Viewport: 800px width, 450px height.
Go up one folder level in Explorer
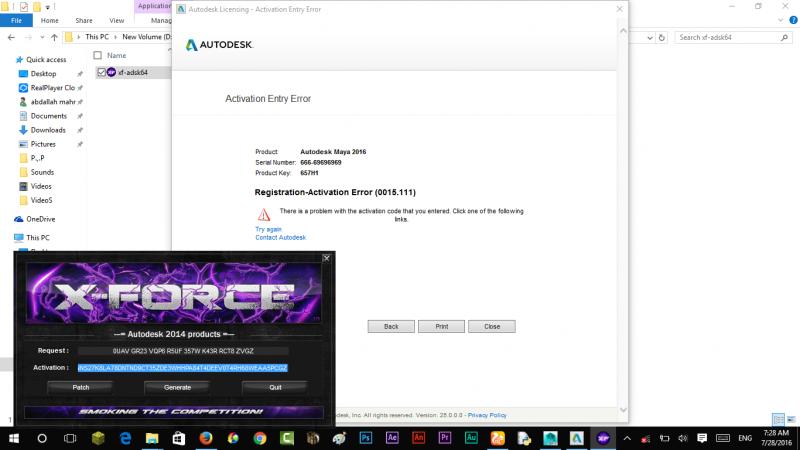coord(54,37)
